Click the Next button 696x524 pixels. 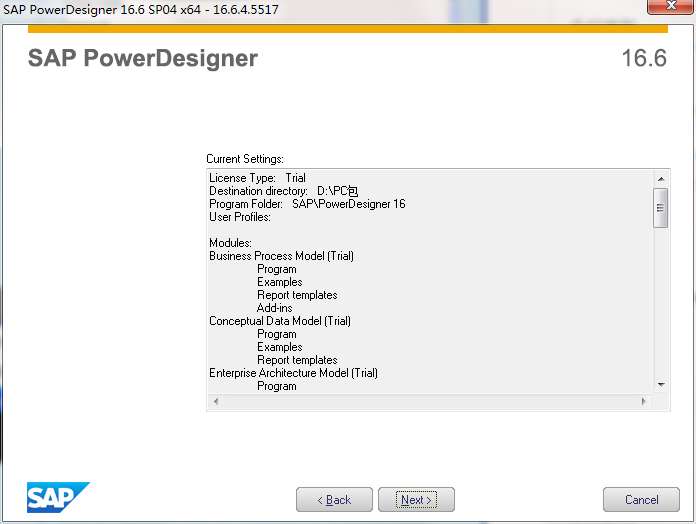(x=416, y=500)
